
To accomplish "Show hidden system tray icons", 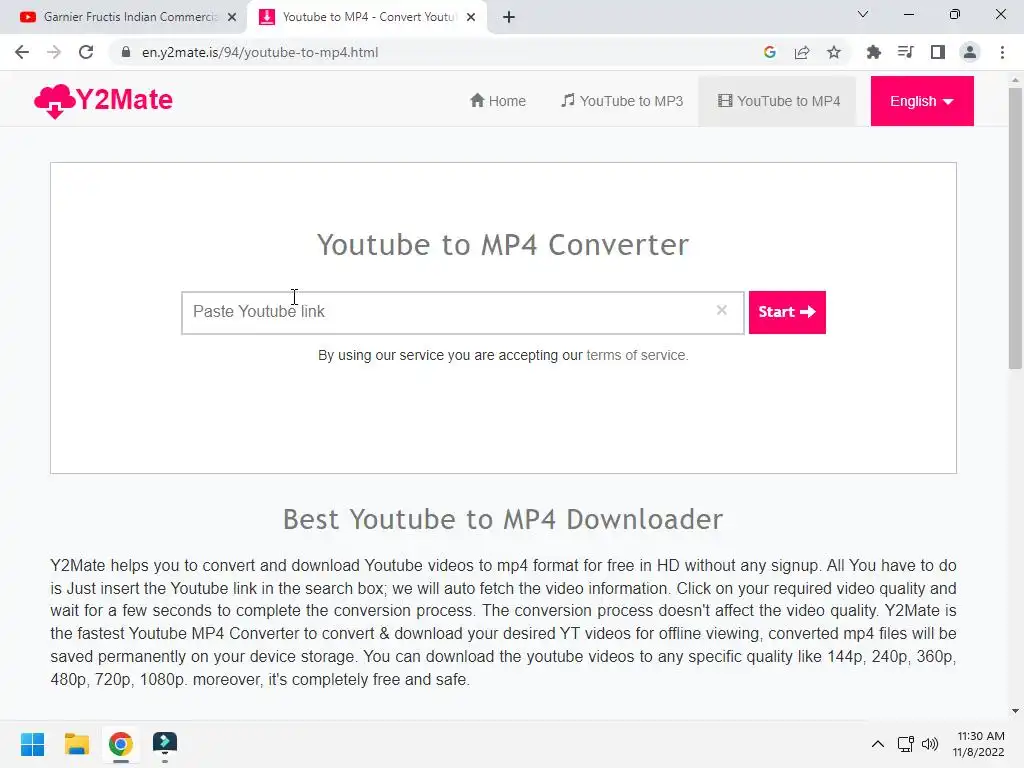I will pos(878,744).
